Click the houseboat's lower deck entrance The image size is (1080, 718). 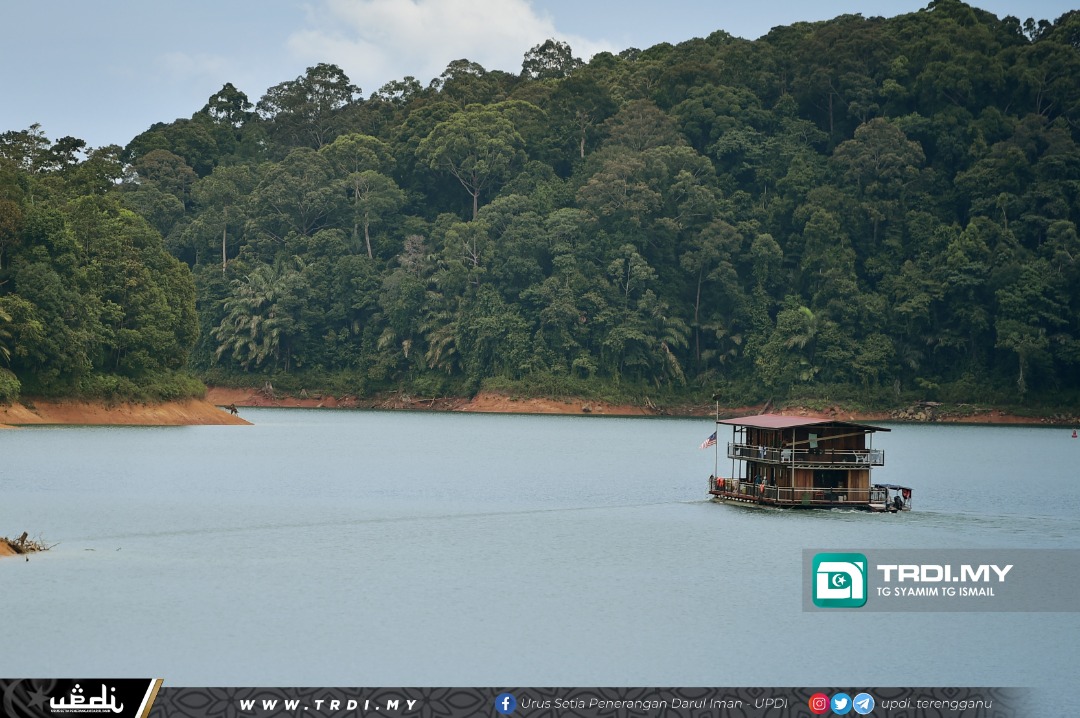pos(830,487)
